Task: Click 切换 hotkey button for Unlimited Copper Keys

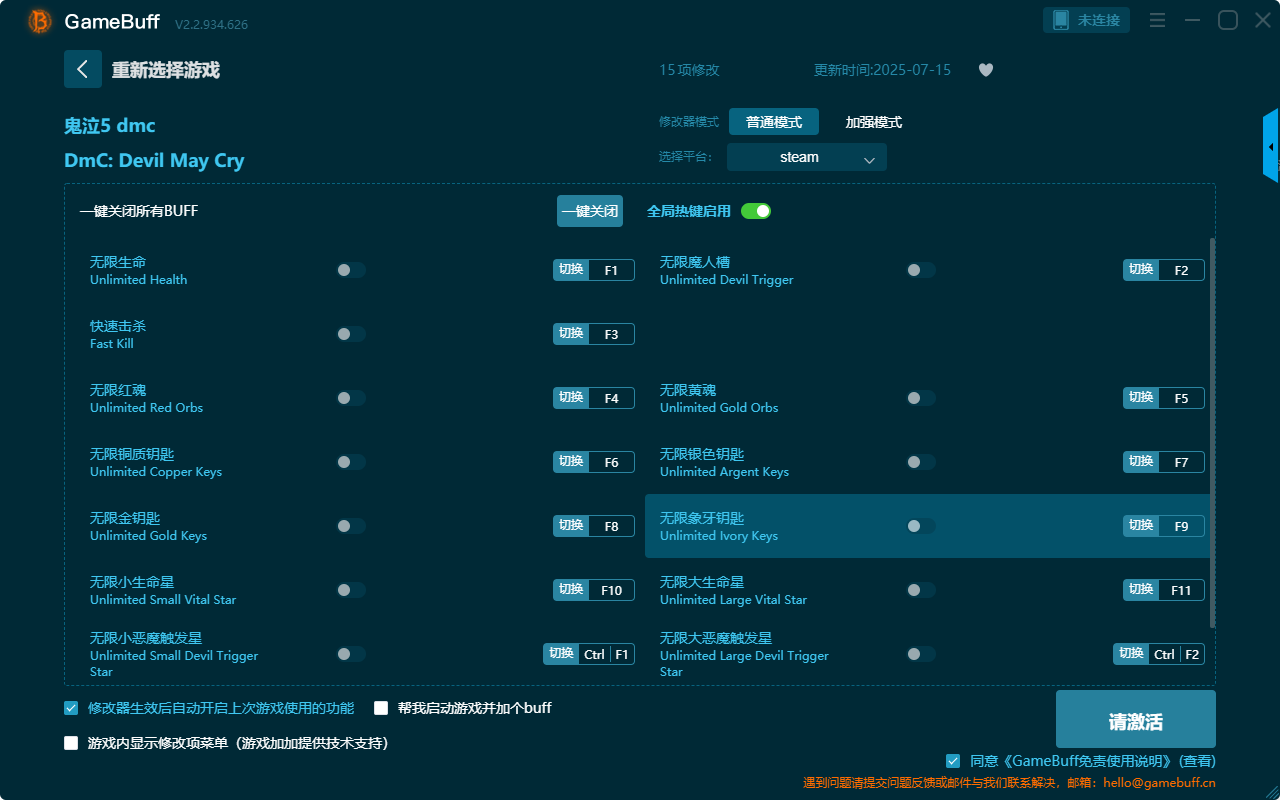Action: (x=571, y=462)
